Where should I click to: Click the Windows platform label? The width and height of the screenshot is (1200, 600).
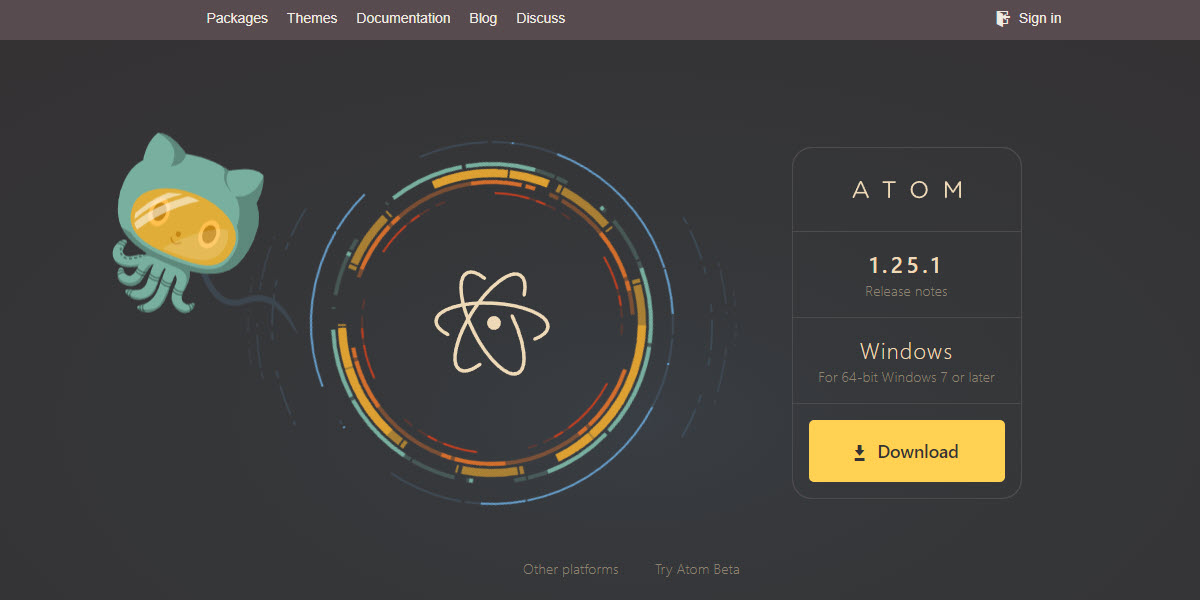pos(906,351)
